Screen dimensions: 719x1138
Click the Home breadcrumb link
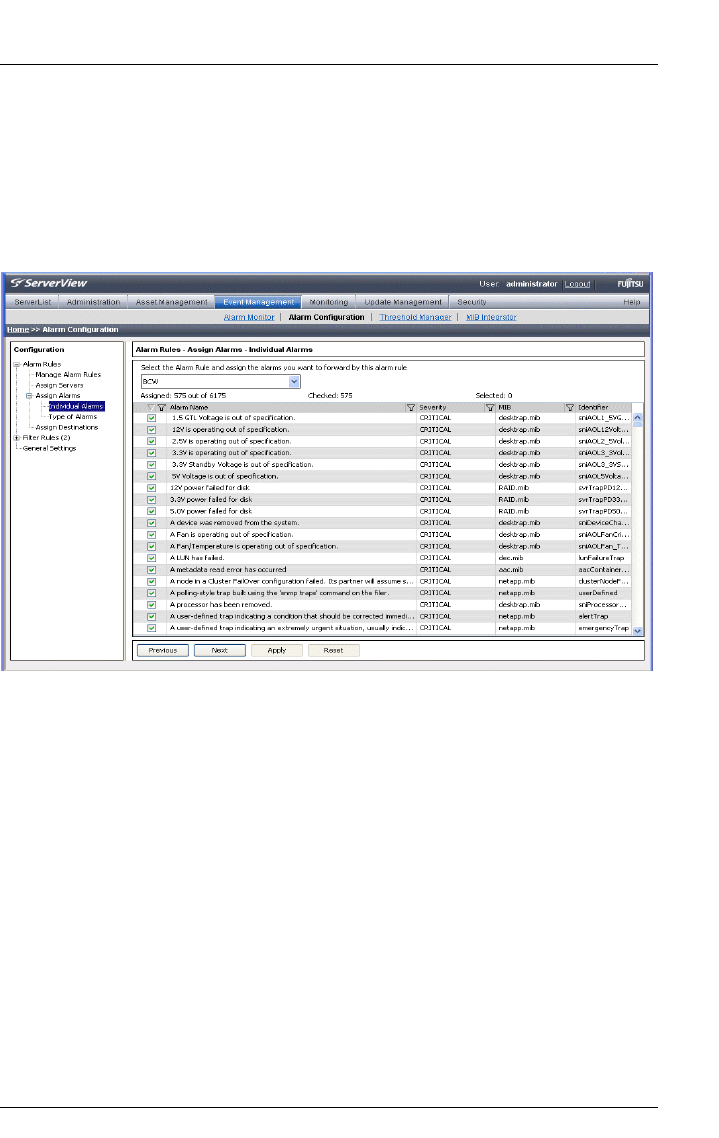[18, 329]
